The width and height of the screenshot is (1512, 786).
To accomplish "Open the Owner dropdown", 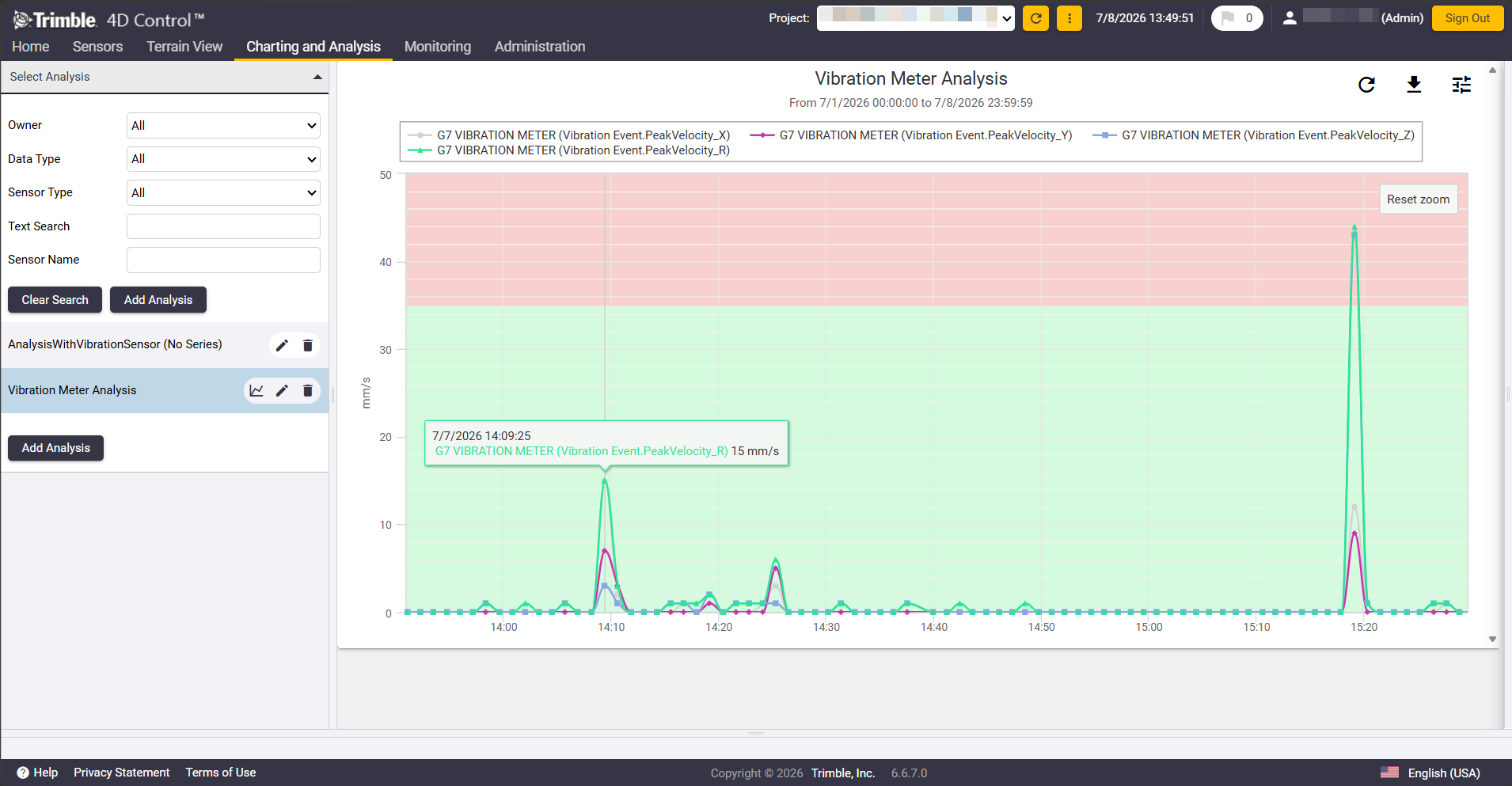I will coord(223,125).
